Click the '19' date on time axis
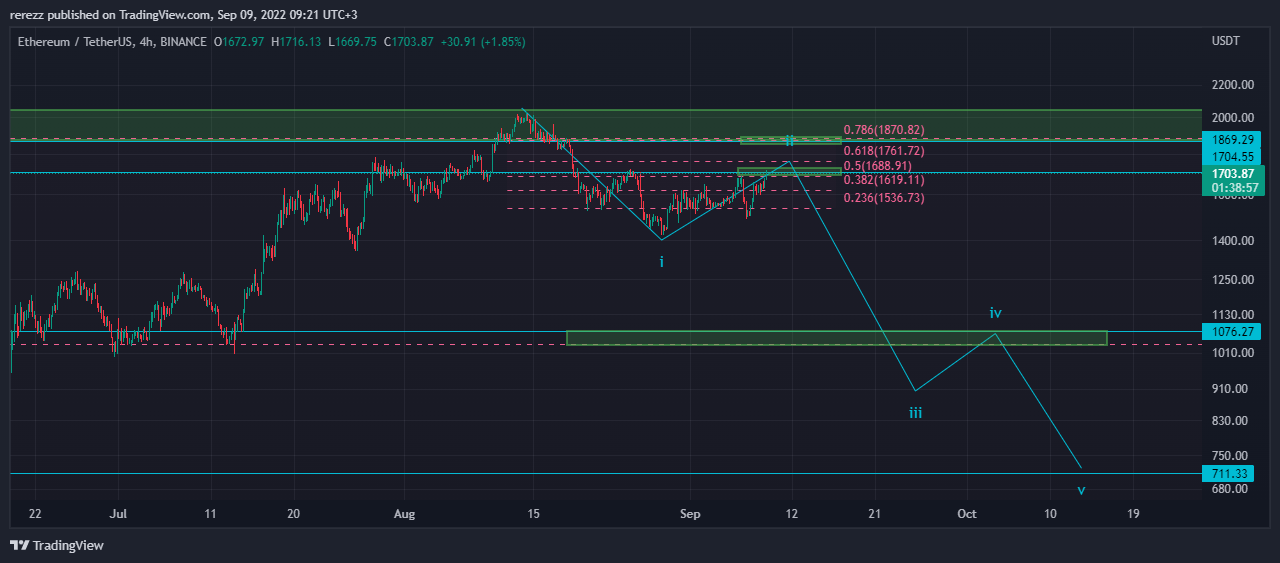 (x=1132, y=513)
